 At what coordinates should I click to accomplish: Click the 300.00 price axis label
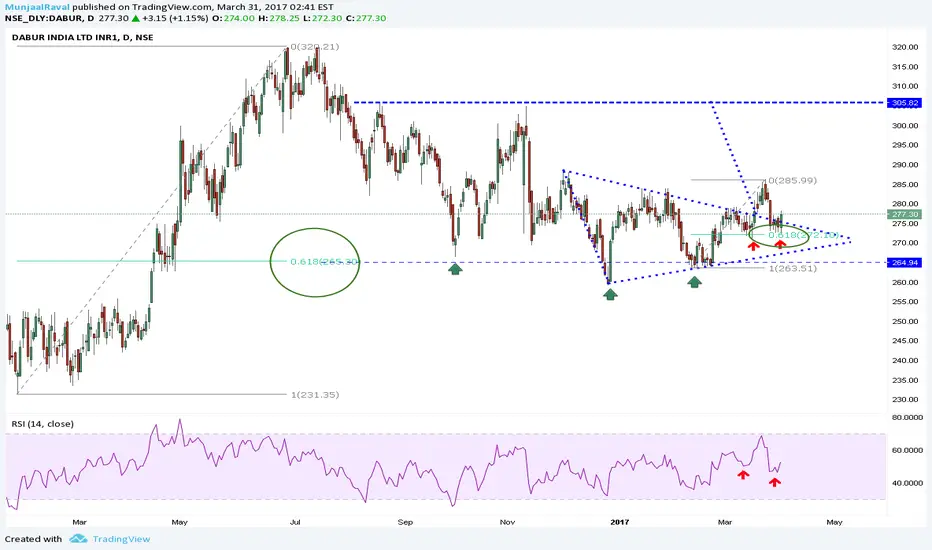(905, 125)
